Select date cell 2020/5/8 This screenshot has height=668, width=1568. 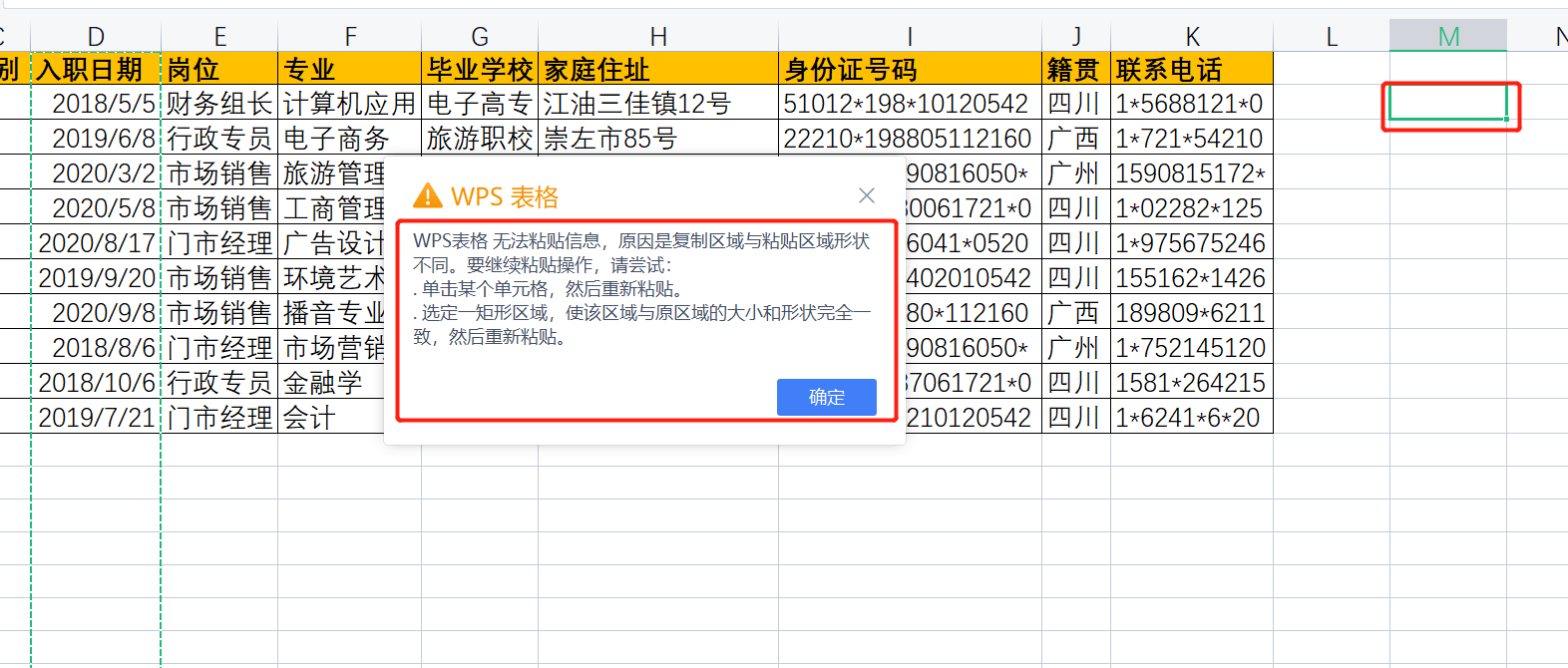tap(96, 207)
